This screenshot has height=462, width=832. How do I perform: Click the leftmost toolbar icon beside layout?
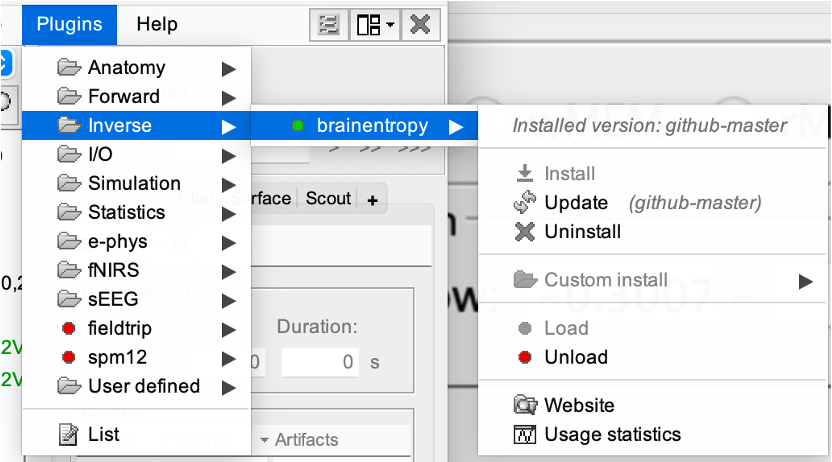pos(328,24)
